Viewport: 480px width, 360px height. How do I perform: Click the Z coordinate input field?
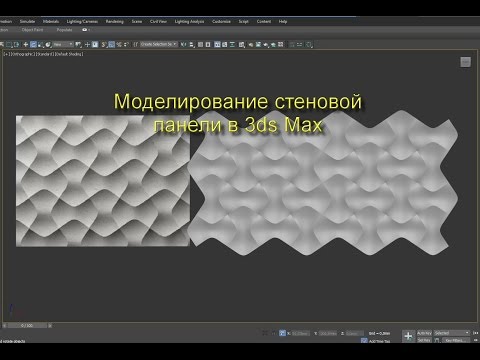(x=355, y=333)
